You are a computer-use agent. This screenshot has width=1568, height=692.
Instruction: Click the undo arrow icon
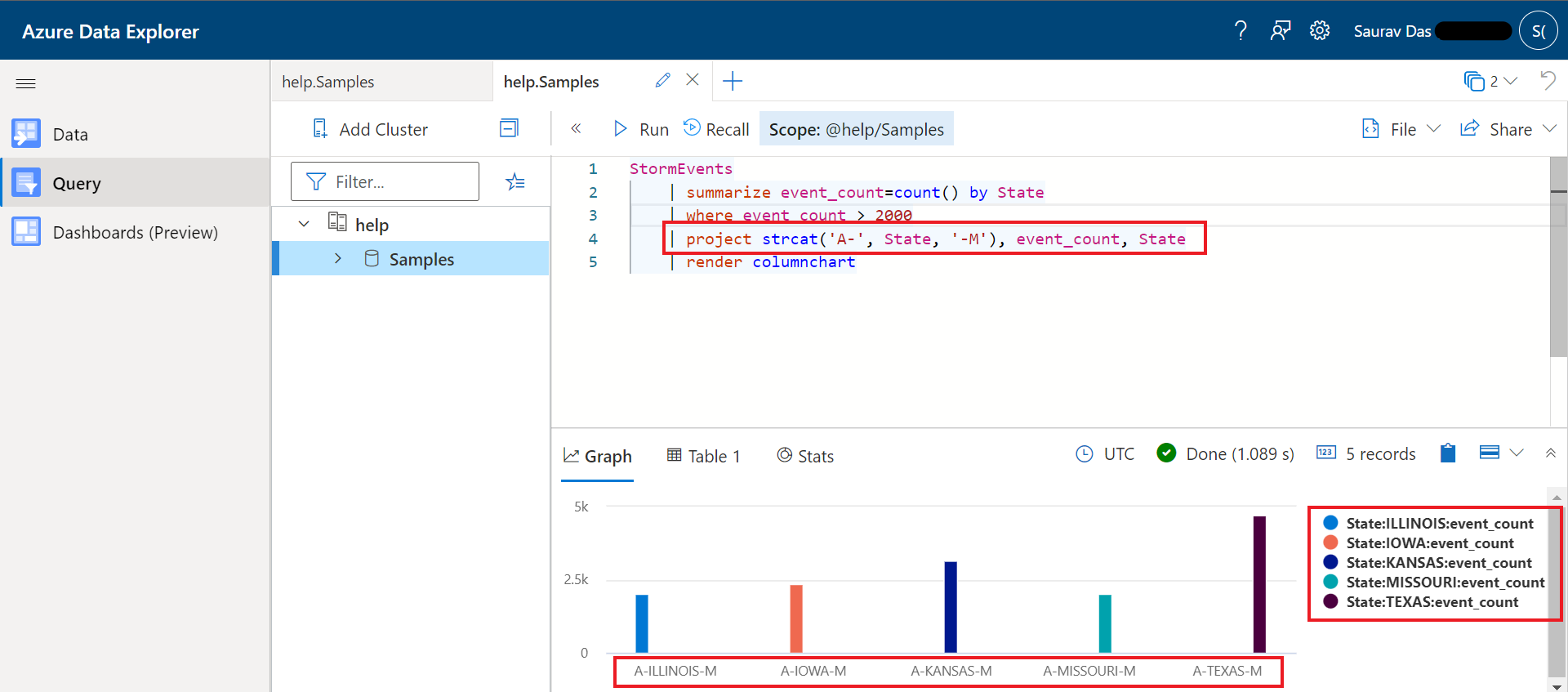(1548, 80)
